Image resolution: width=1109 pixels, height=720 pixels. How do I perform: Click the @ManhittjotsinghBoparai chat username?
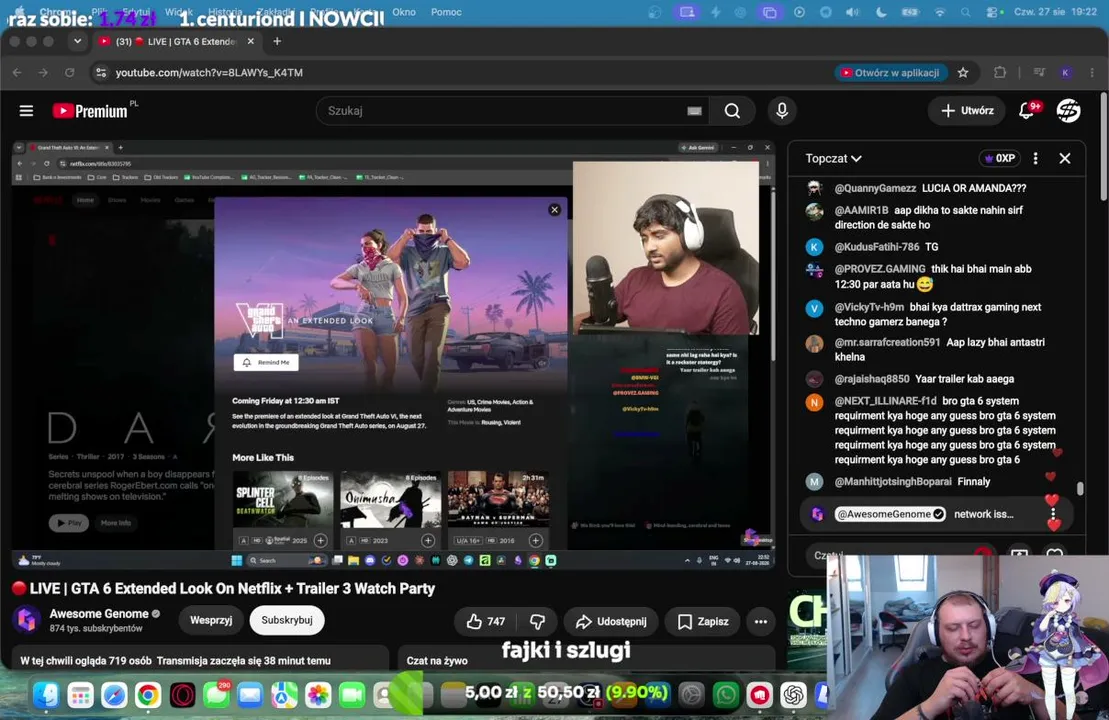point(893,482)
